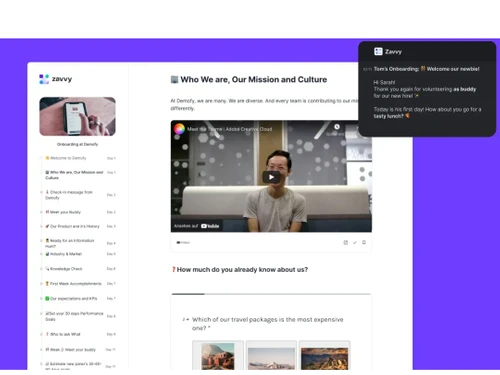The width and height of the screenshot is (500, 375).
Task: Click the Video label icon below player
Action: tap(183, 242)
